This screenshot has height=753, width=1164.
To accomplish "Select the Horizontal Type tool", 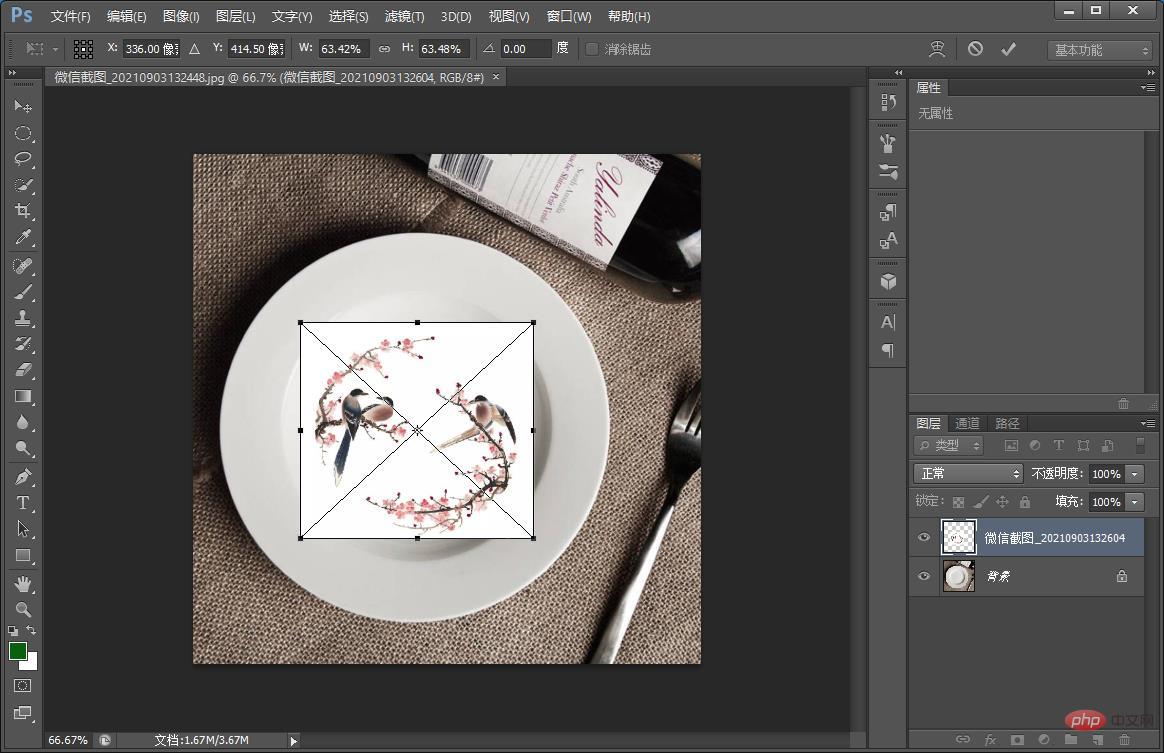I will click(x=22, y=503).
